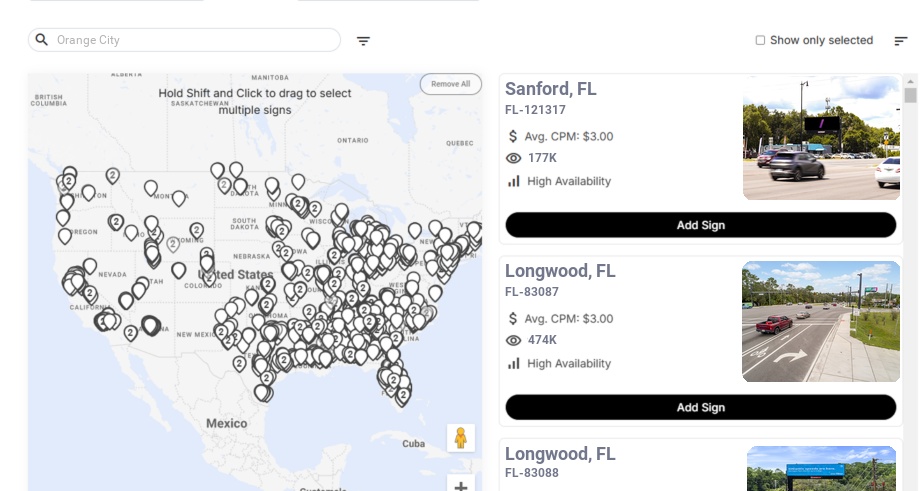Add the Longwood FL-83087 sign
Viewport: 920px width, 491px height.
[x=700, y=407]
